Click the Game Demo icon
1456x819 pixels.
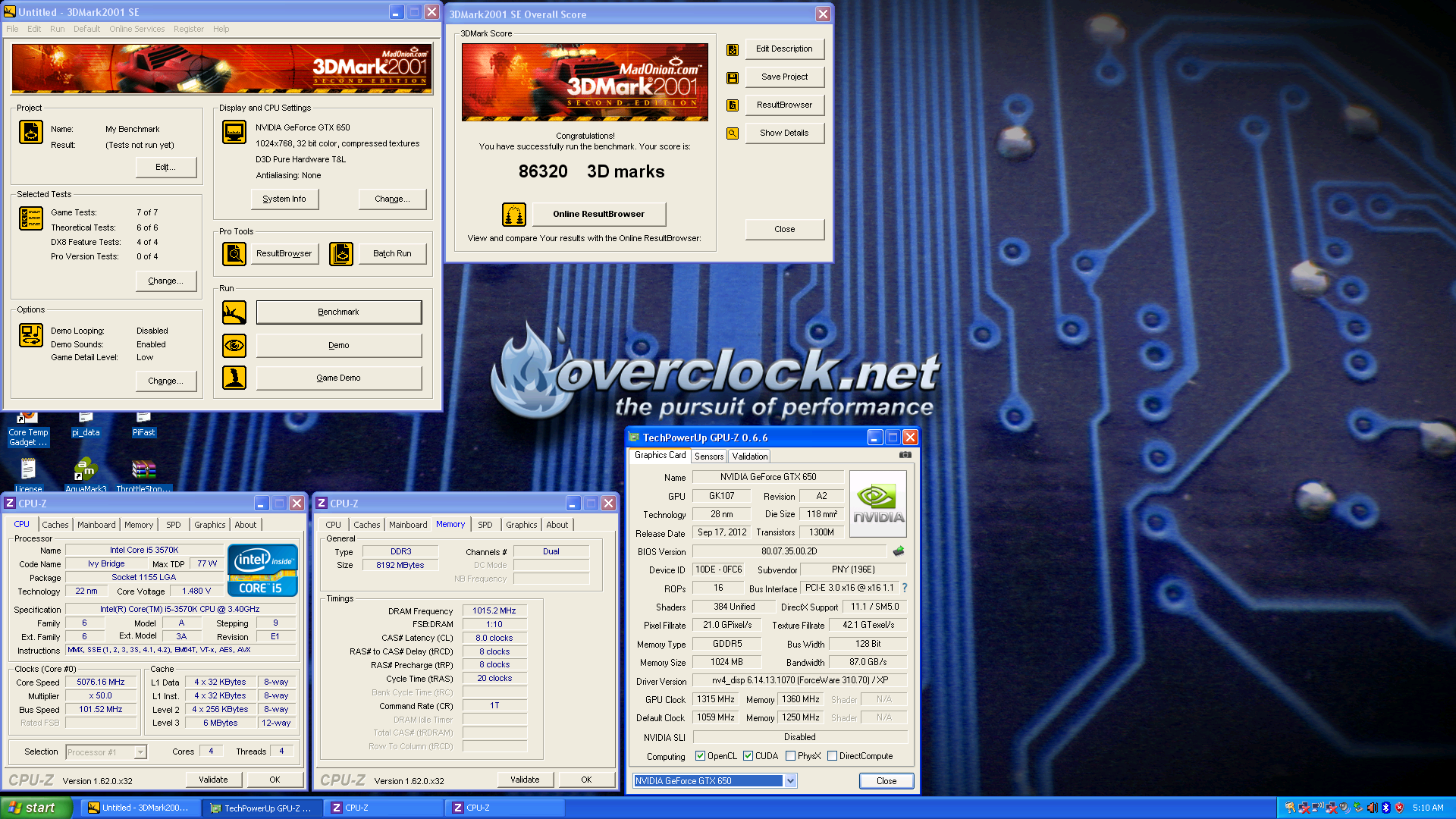(x=234, y=378)
